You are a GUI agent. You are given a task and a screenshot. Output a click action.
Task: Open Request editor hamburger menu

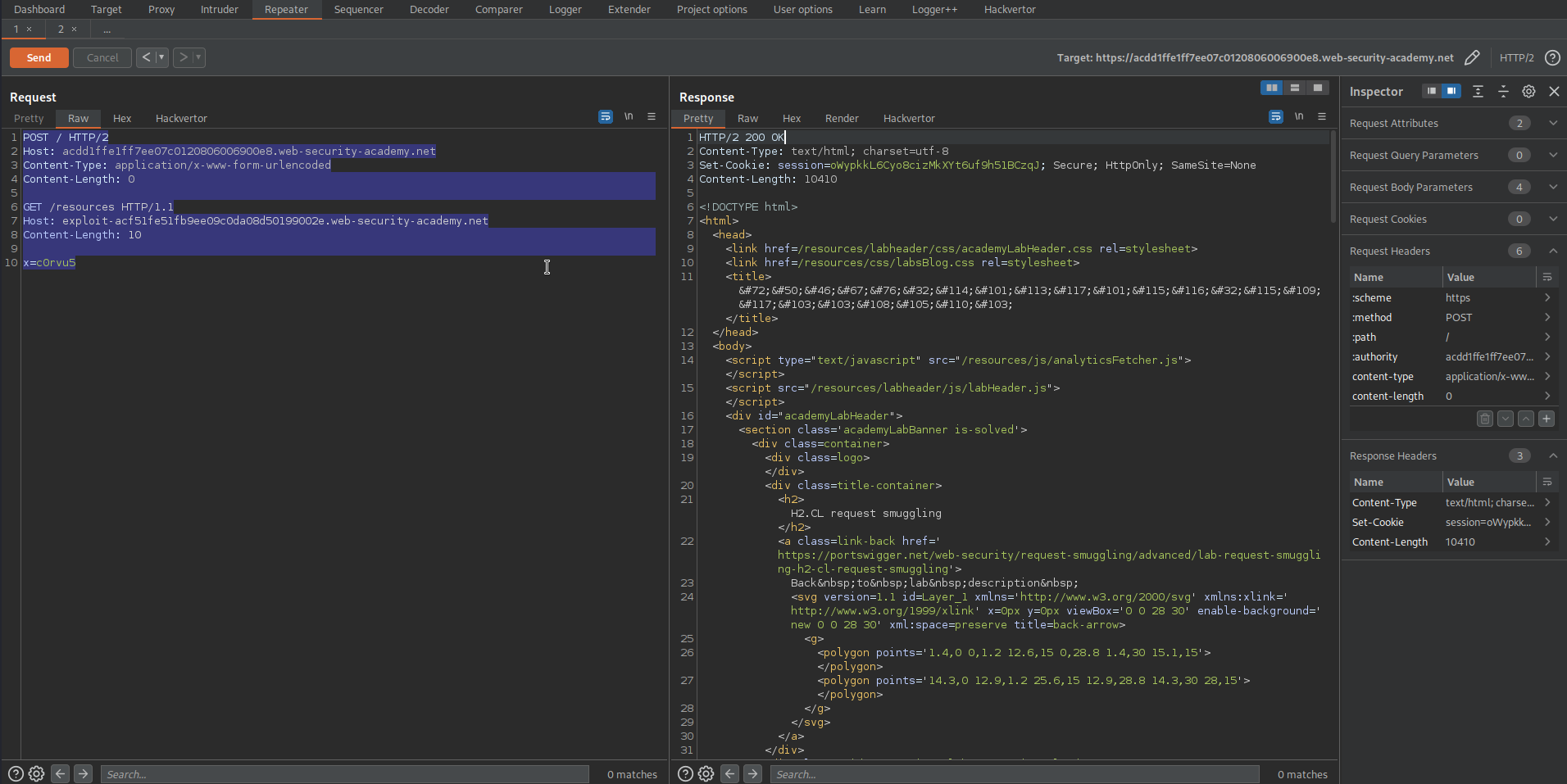[652, 117]
